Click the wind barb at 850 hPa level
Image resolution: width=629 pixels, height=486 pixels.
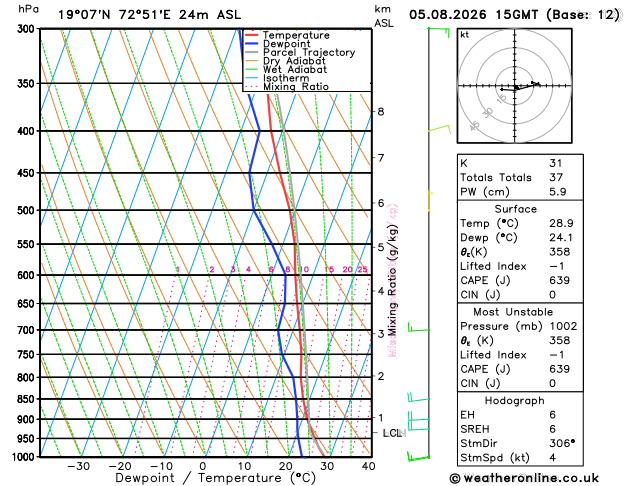click(x=418, y=397)
